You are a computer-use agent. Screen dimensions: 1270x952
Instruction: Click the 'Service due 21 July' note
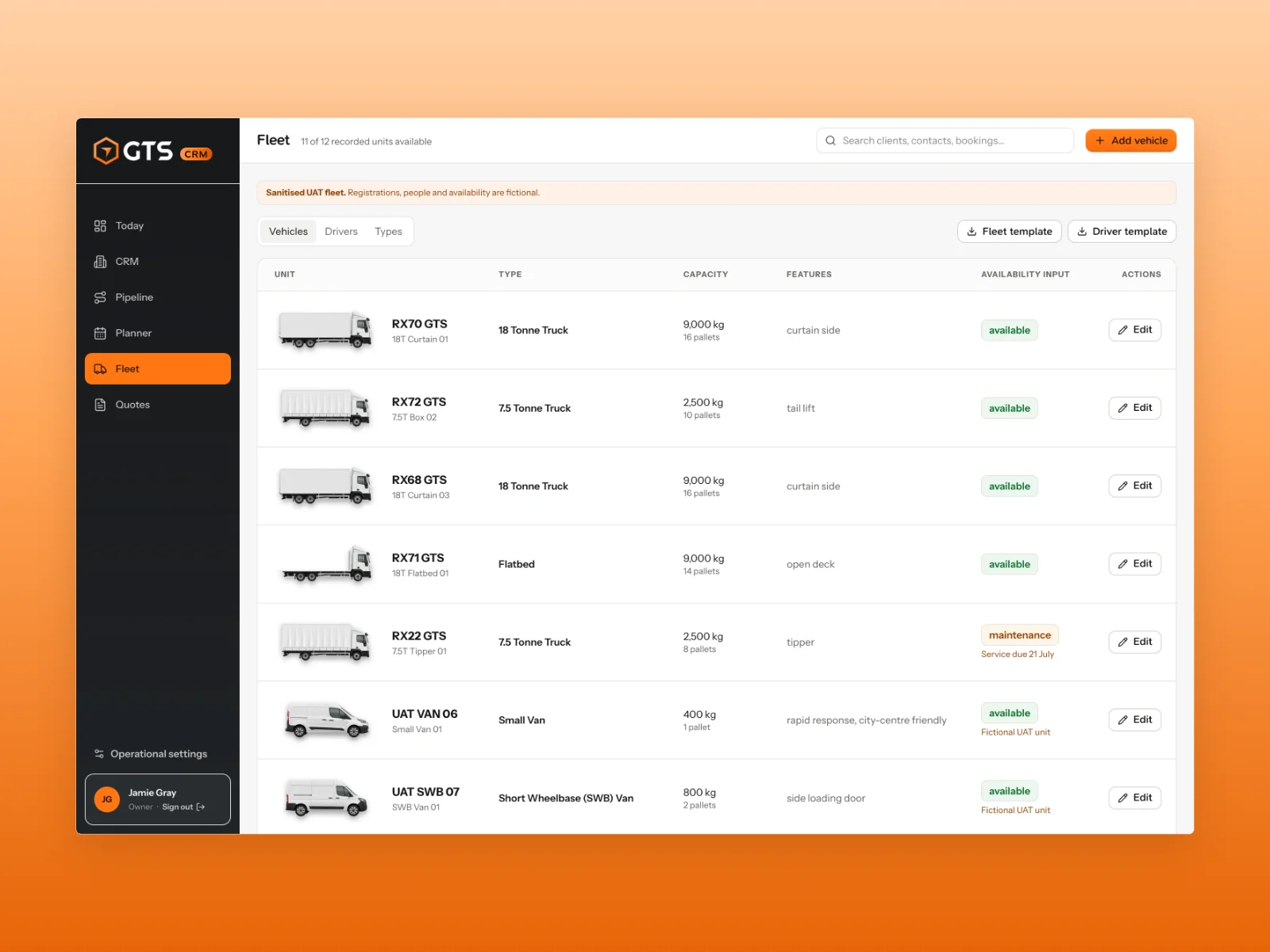coord(1018,654)
